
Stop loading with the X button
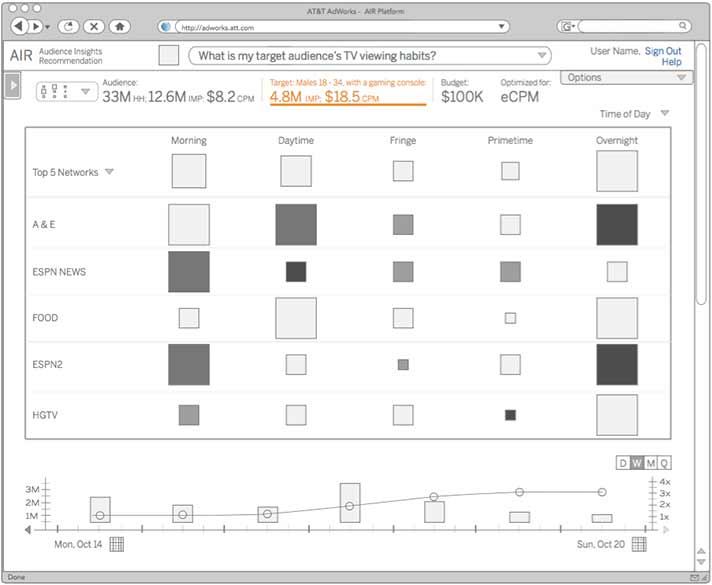(94, 26)
